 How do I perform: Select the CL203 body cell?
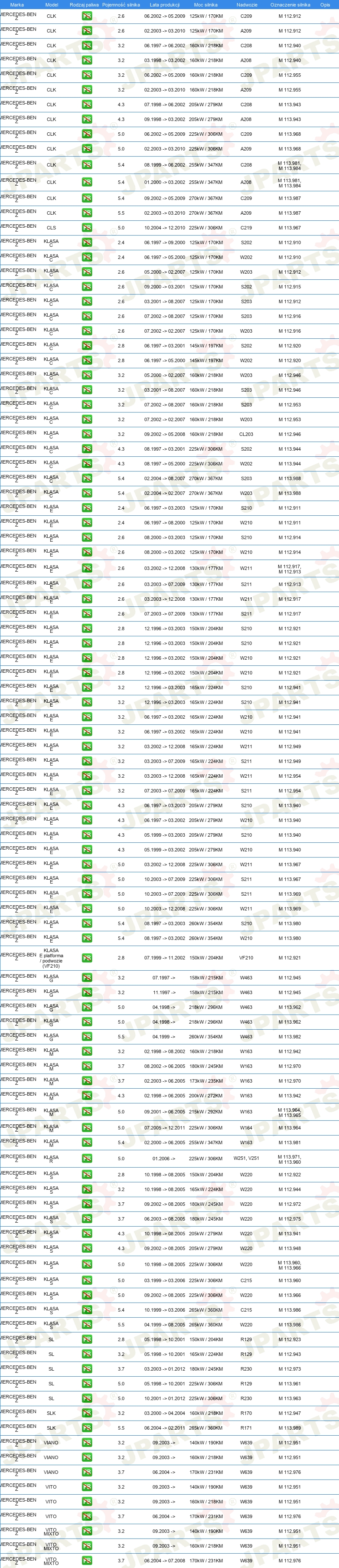[246, 435]
